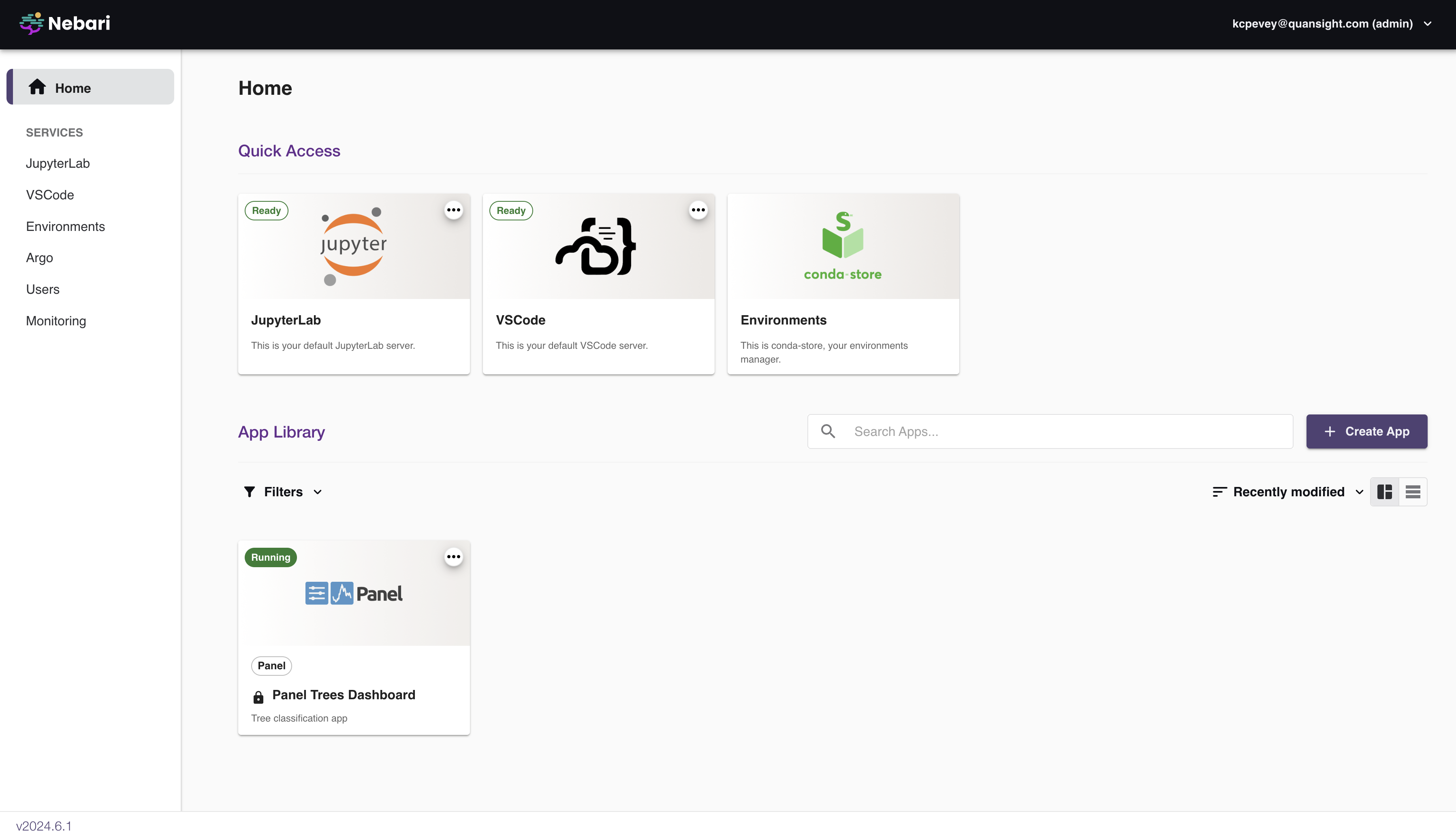Click the sort icon beside Recently modified
This screenshot has height=837, width=1456.
[1219, 491]
